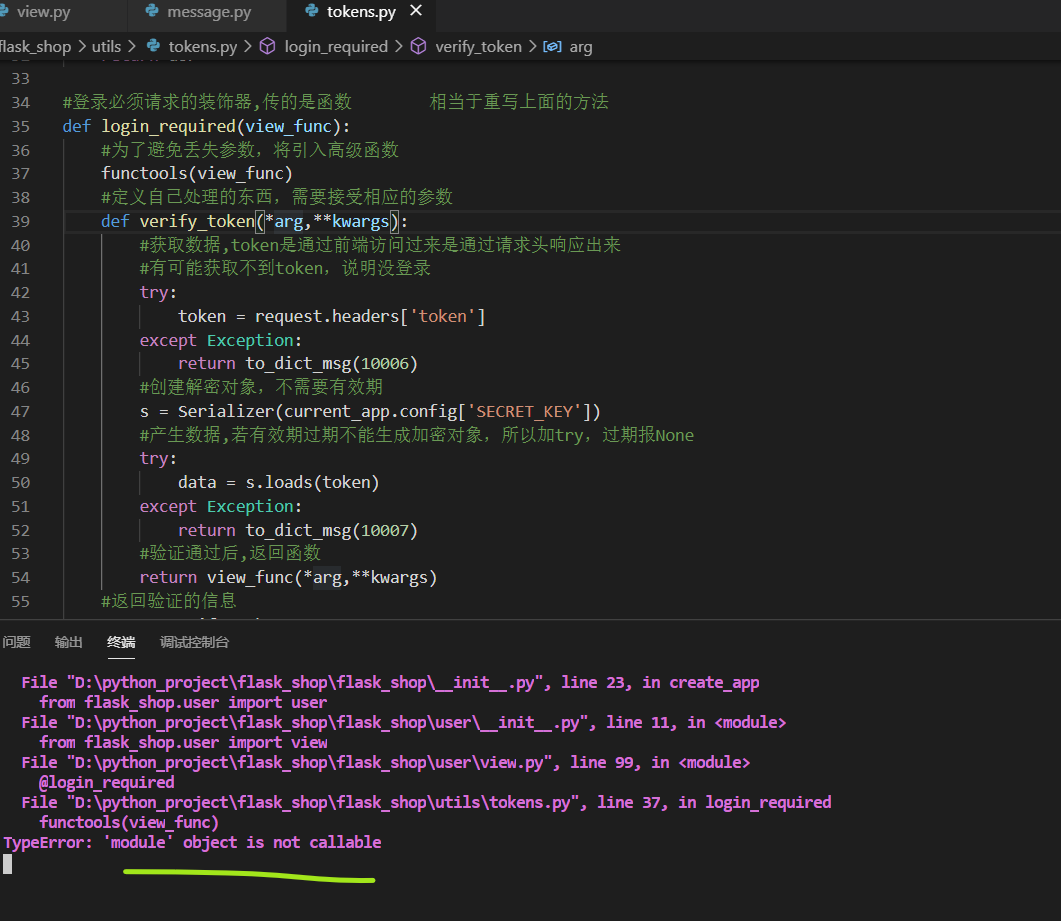Image resolution: width=1061 pixels, height=921 pixels.
Task: Click 'data = s.loads(token)' line
Action: 278,482
